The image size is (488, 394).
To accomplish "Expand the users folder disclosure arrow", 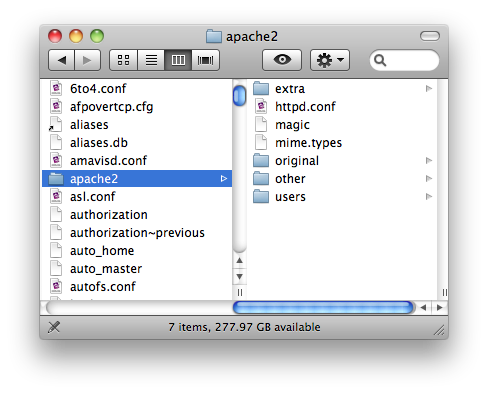I will pos(429,197).
